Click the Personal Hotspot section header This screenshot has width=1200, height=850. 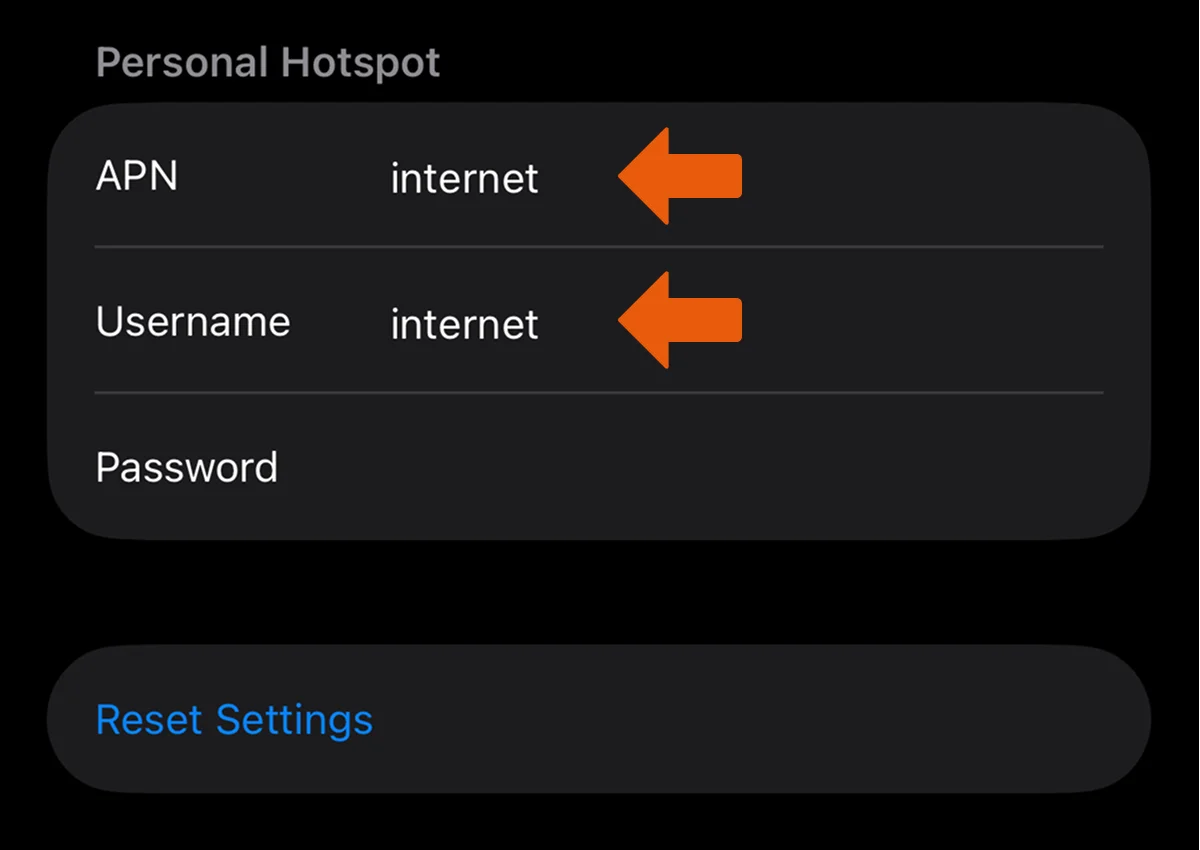pyautogui.click(x=267, y=63)
